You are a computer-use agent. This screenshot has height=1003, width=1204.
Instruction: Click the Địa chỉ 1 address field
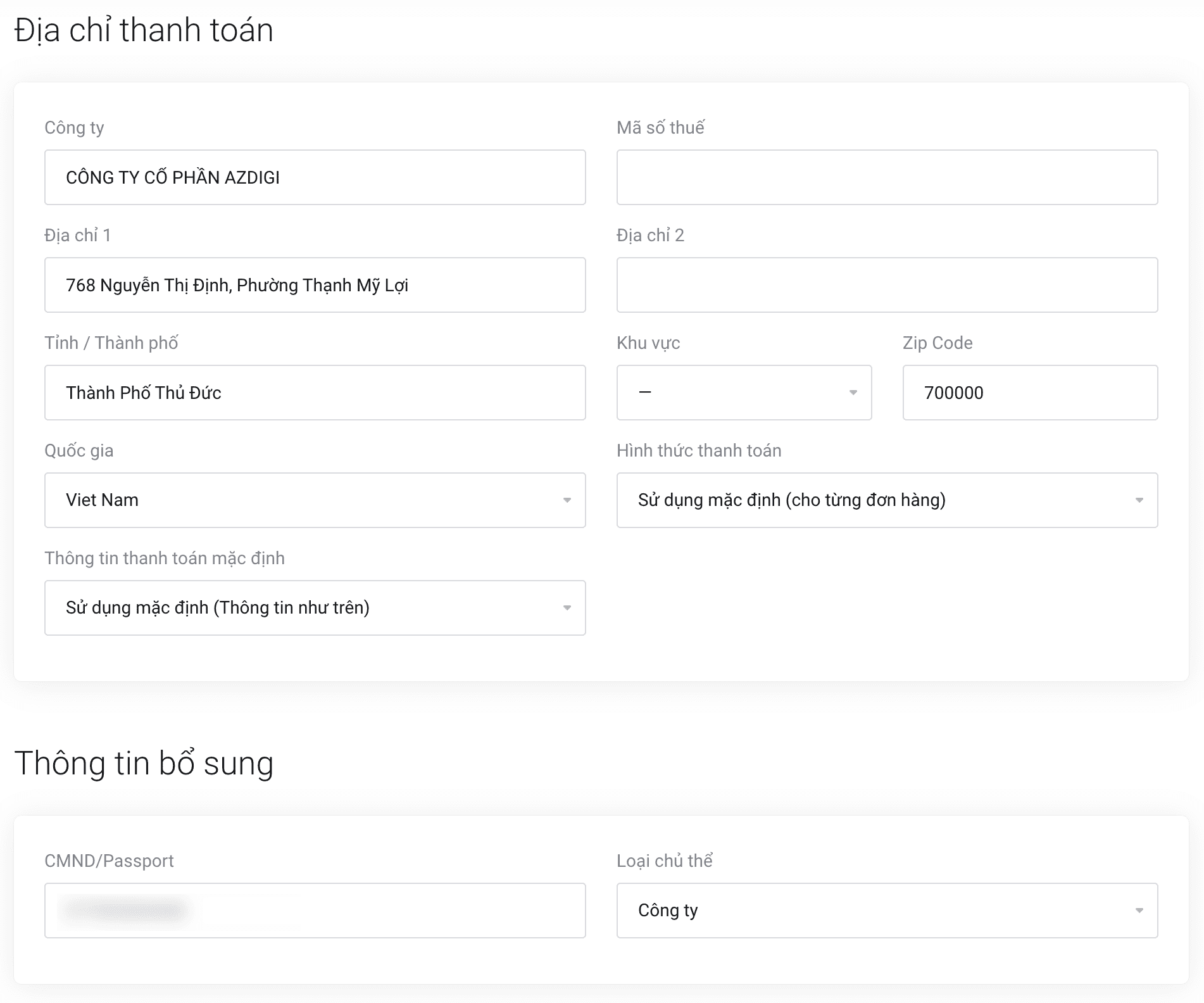tap(315, 285)
